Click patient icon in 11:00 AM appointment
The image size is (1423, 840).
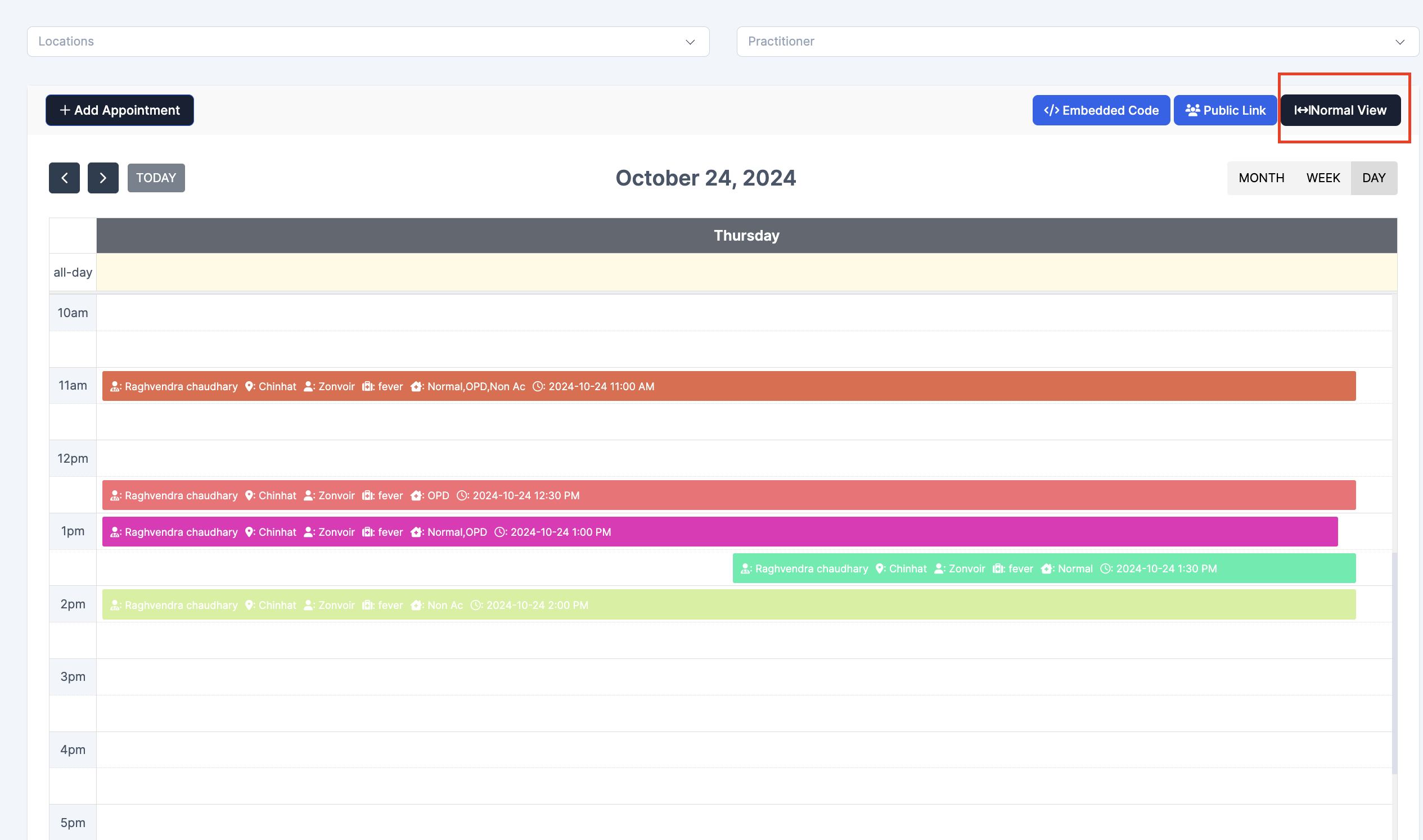(x=115, y=387)
